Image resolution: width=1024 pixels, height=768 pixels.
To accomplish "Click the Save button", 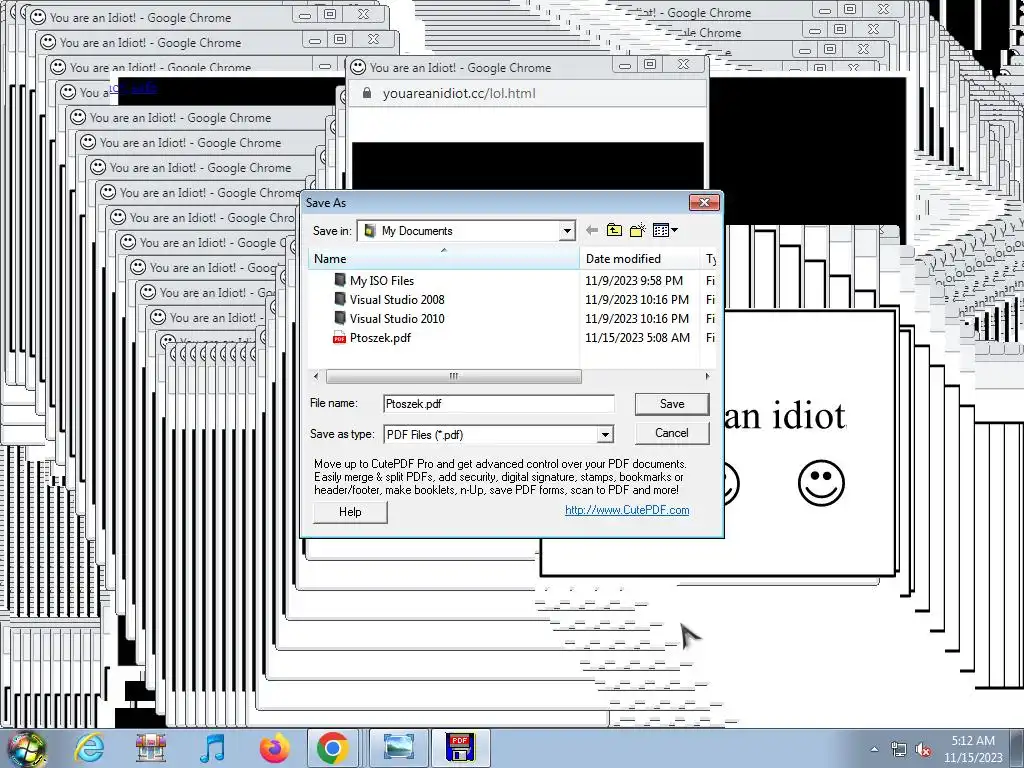I will click(x=672, y=404).
